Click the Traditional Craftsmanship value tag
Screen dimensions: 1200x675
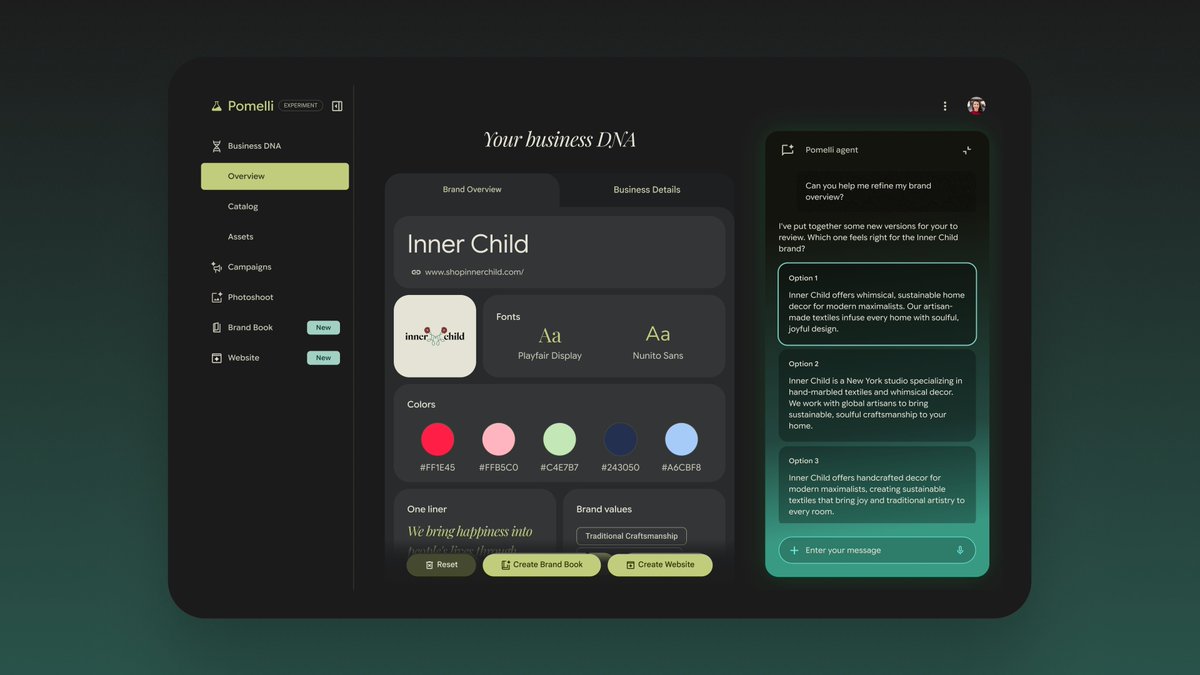tap(631, 536)
